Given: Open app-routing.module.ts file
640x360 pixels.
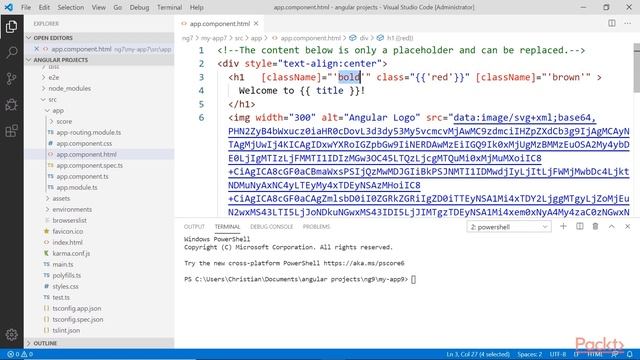Looking at the screenshot, I should [89, 132].
